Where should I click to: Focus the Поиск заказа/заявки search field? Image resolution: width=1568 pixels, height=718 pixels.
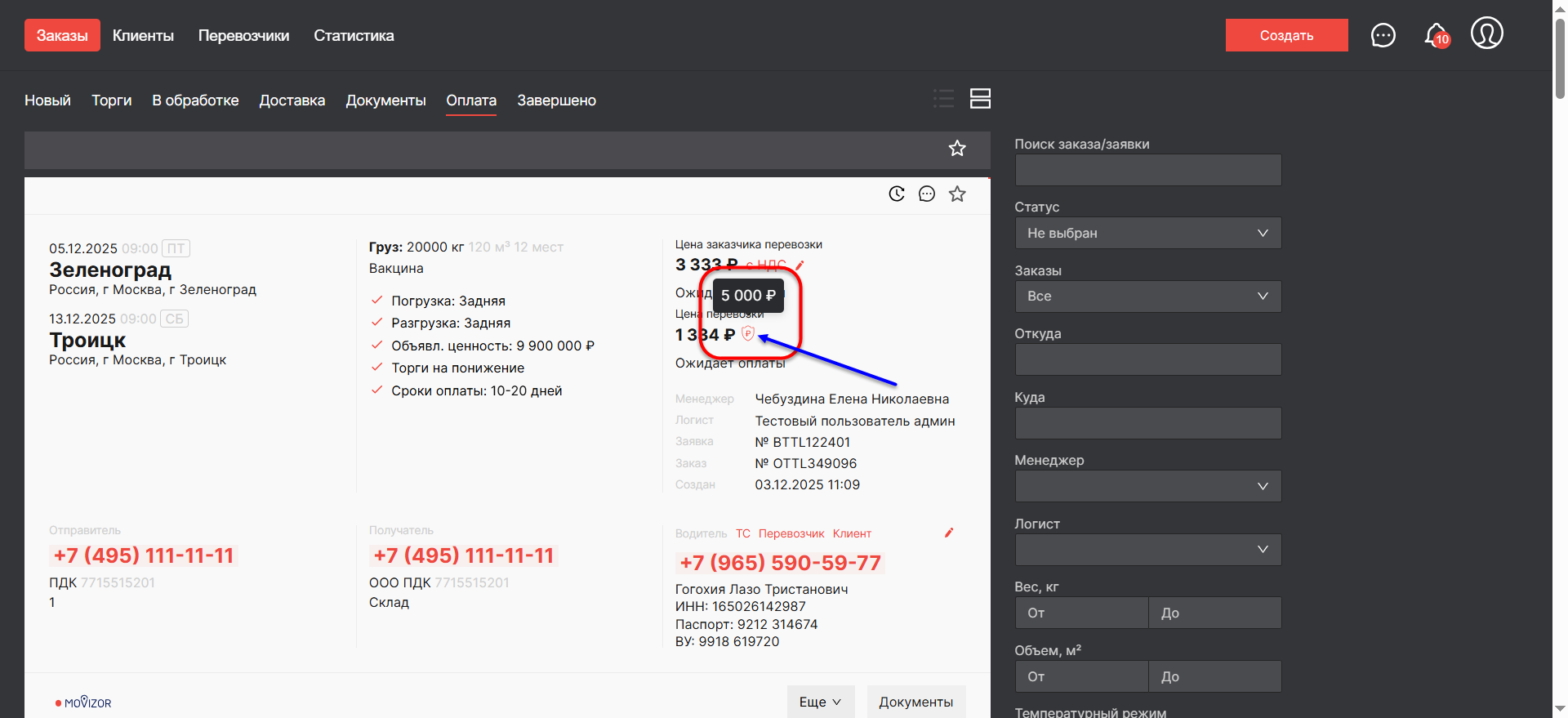(x=1147, y=170)
